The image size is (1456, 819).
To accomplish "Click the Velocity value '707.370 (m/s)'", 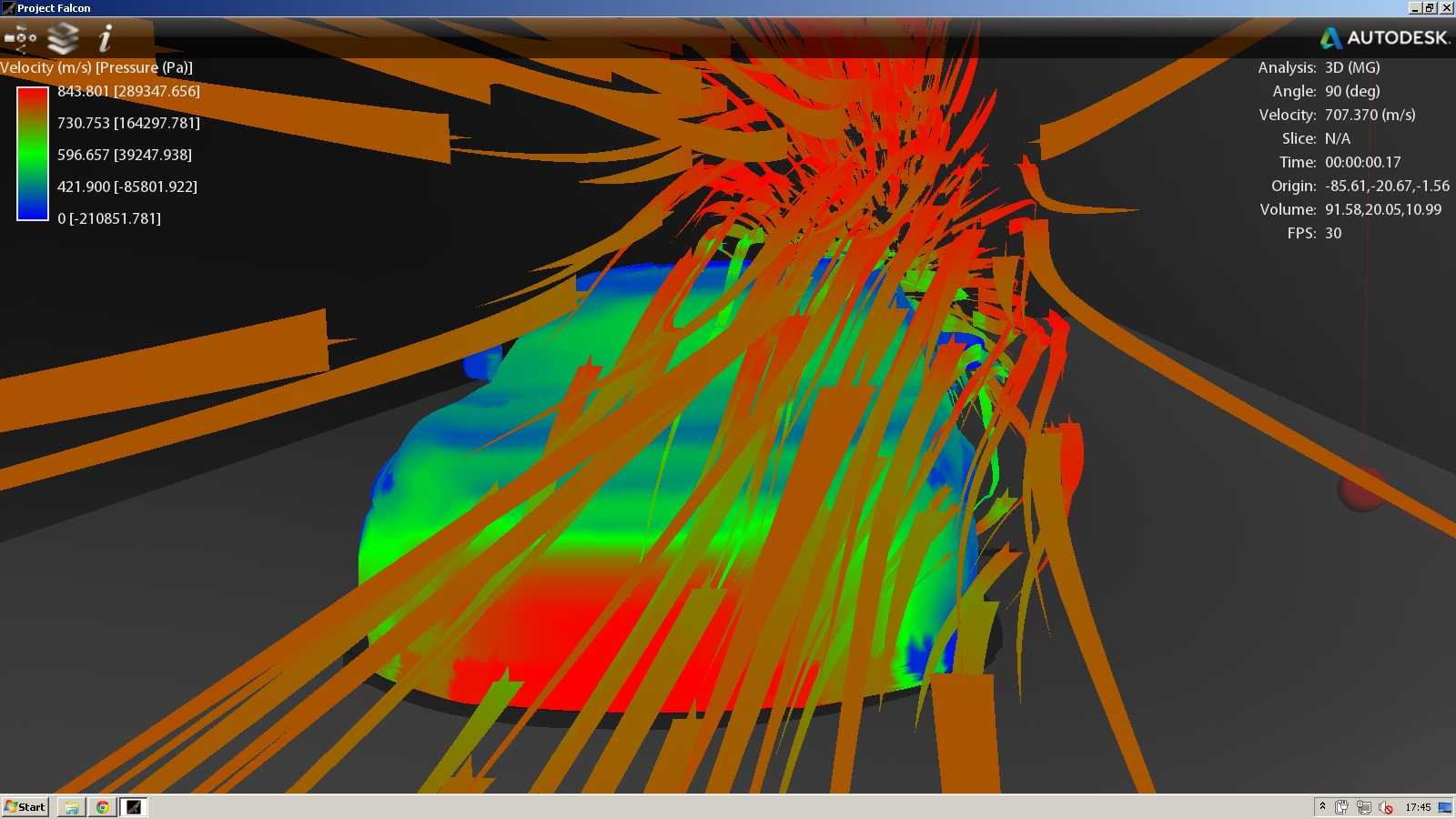I will click(1370, 115).
